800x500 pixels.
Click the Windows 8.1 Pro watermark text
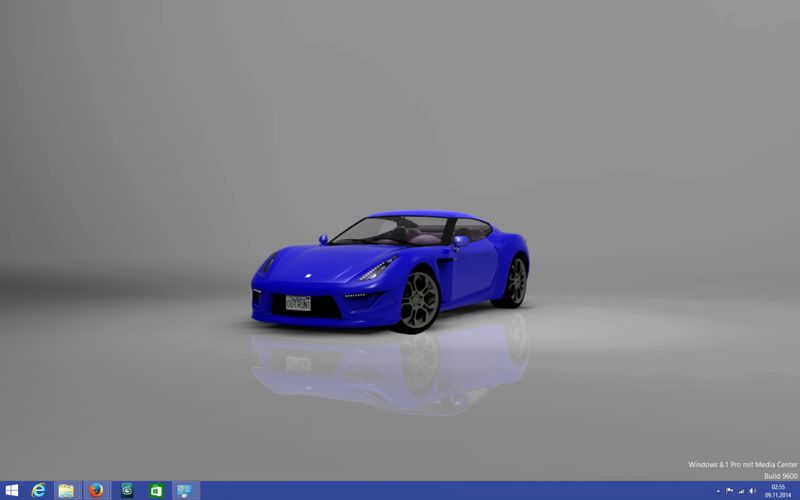(742, 465)
